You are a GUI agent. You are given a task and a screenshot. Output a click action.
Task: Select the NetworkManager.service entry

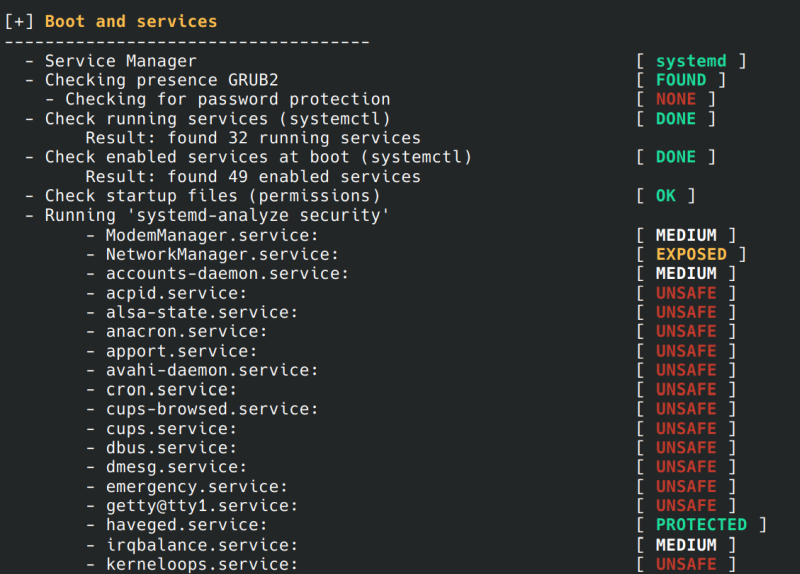(x=222, y=254)
